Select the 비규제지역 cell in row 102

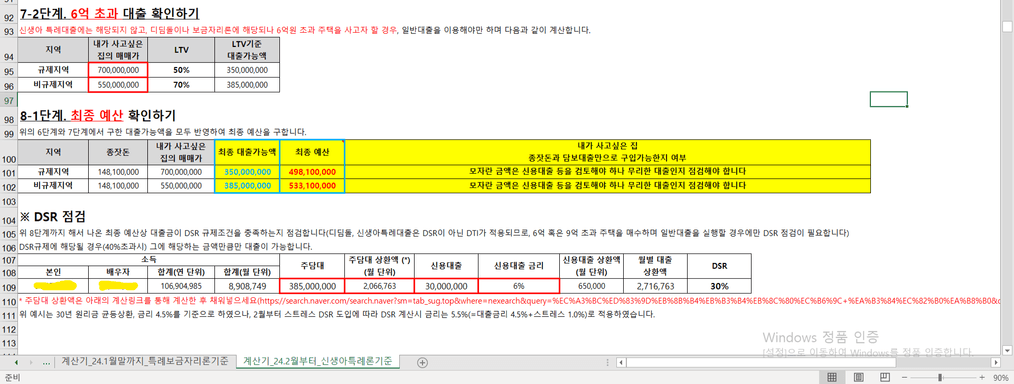tap(54, 186)
